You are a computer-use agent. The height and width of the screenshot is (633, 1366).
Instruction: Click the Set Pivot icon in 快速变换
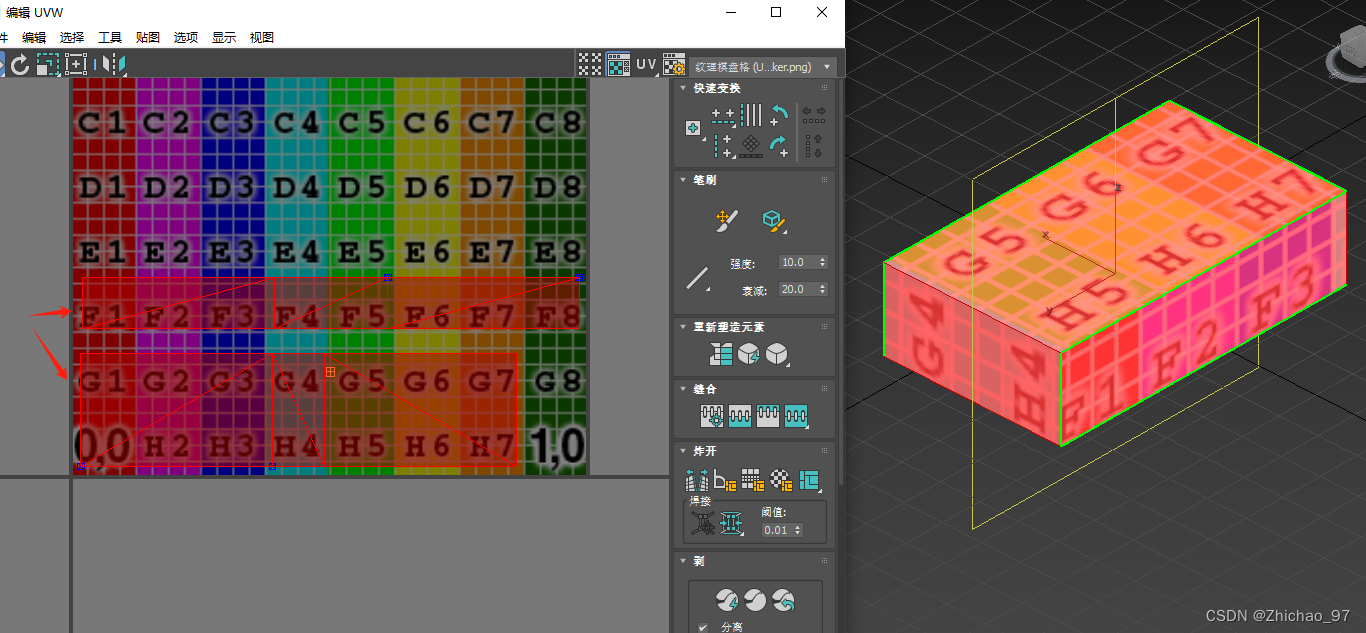click(693, 128)
